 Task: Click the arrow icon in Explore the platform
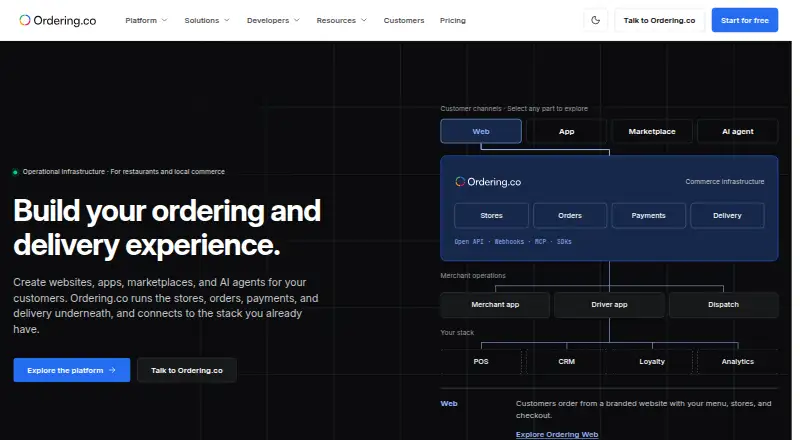tap(112, 370)
